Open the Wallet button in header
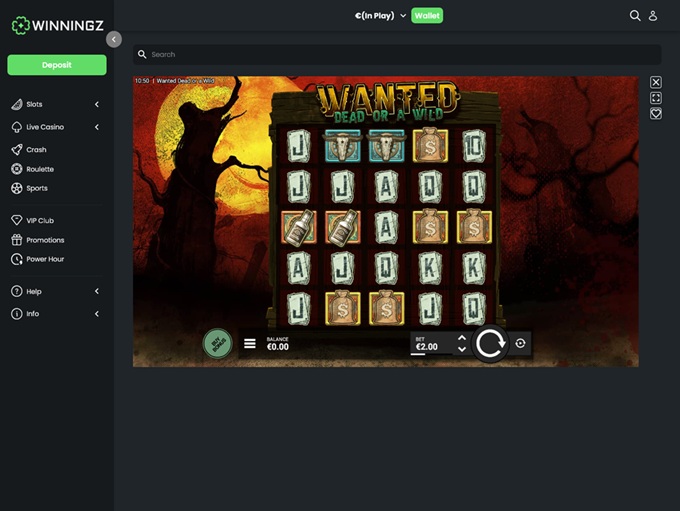The width and height of the screenshot is (680, 511). (427, 16)
